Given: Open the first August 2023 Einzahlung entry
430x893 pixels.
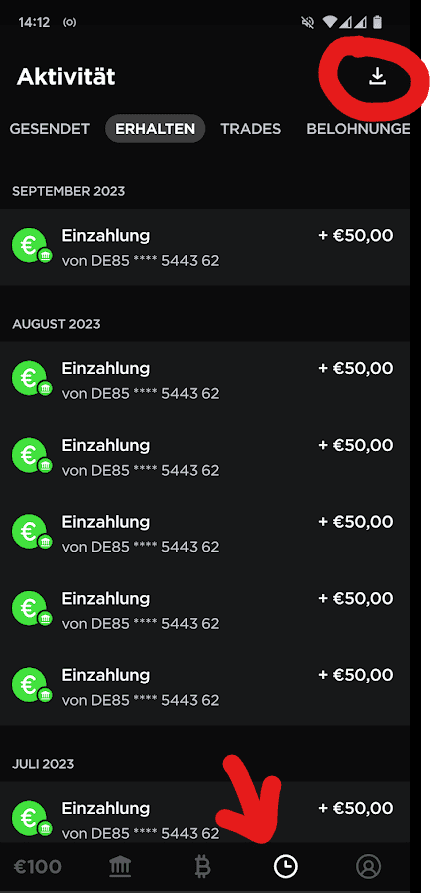Looking at the screenshot, I should point(205,380).
